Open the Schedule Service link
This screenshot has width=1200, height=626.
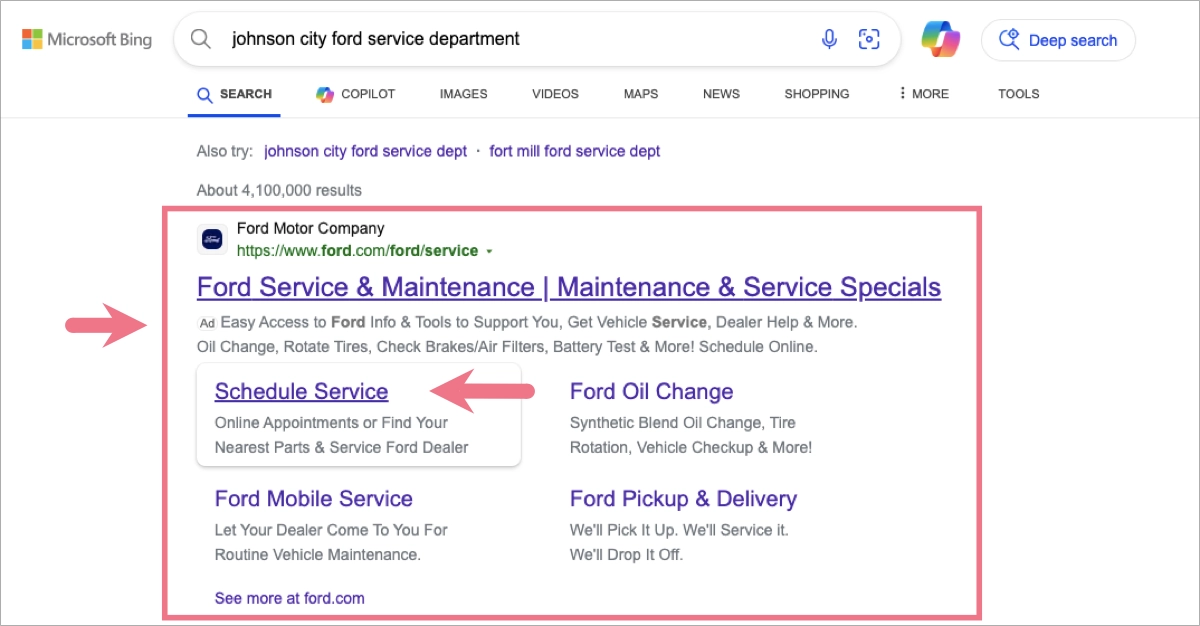(x=300, y=391)
